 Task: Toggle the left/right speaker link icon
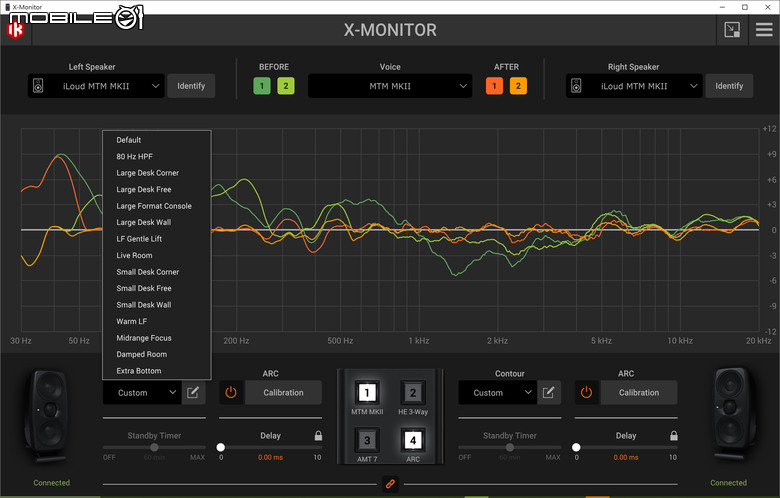390,484
